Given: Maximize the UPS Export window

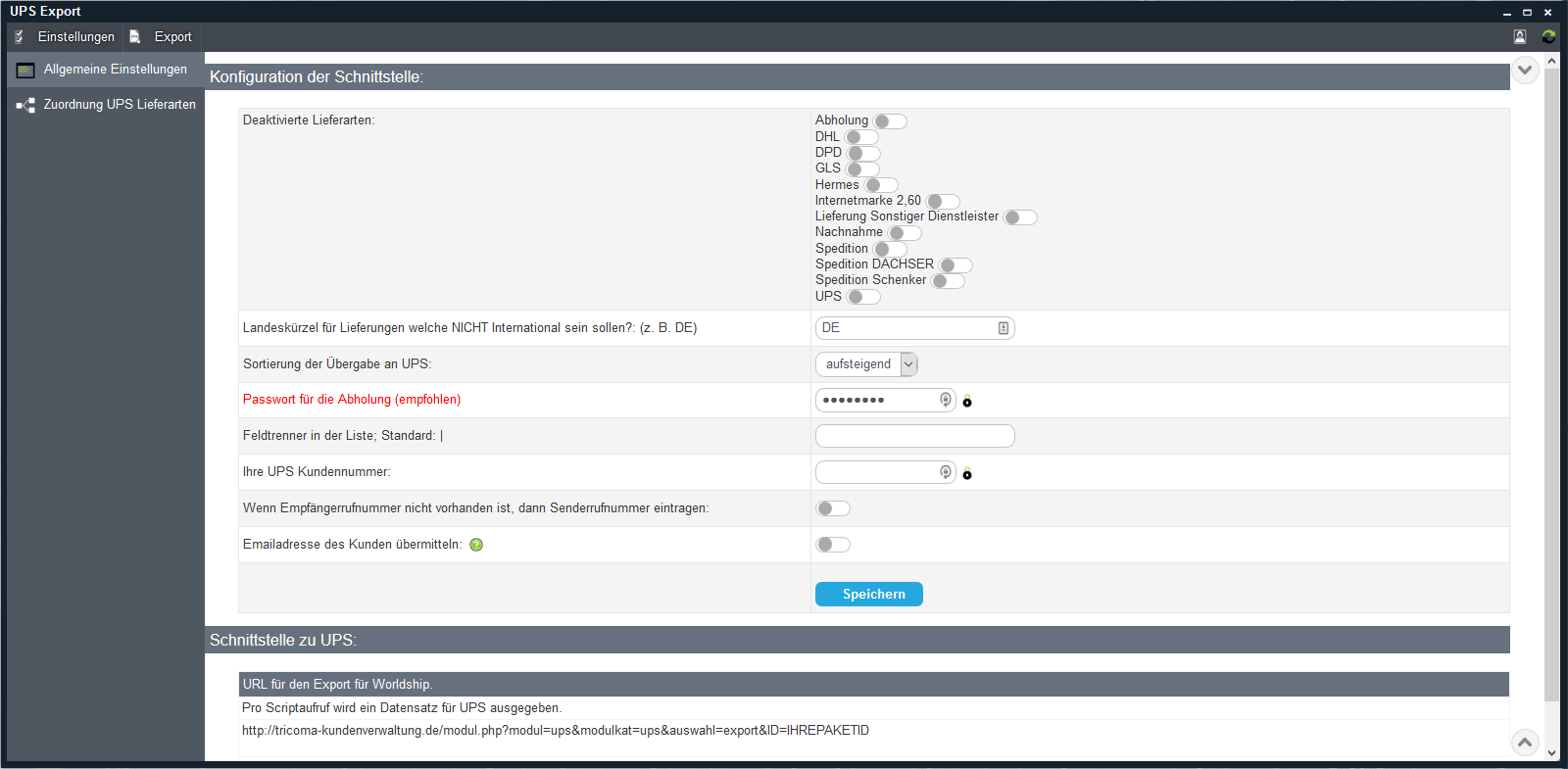Looking at the screenshot, I should tap(1527, 13).
